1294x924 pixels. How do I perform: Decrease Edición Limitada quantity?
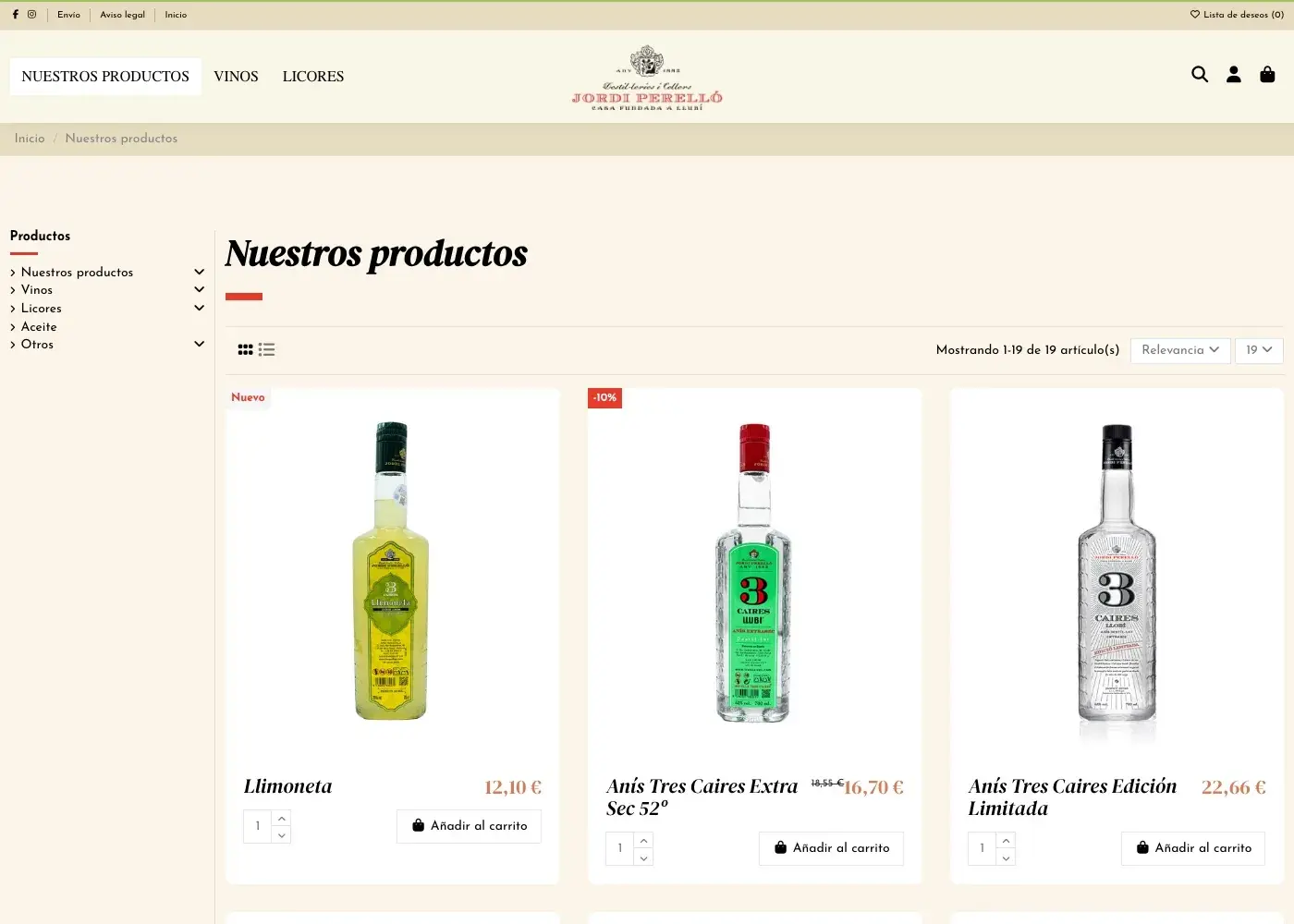(1007, 857)
